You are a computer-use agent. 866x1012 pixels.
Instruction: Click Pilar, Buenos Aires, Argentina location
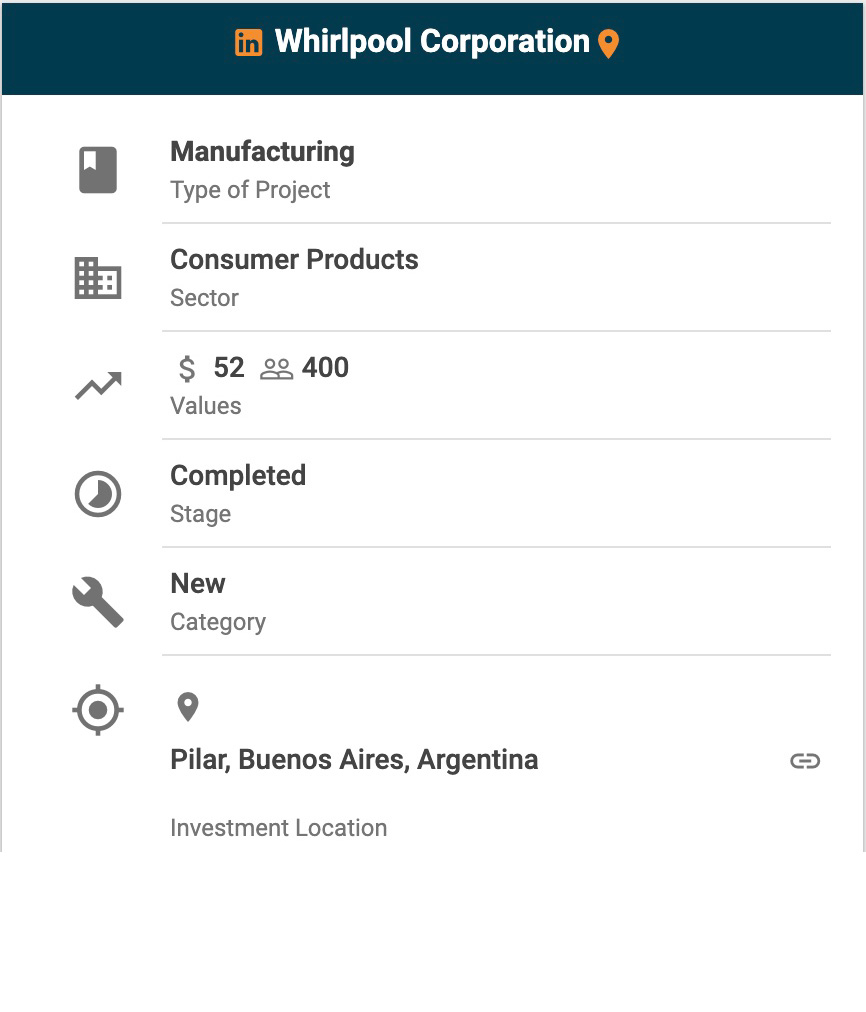point(354,760)
